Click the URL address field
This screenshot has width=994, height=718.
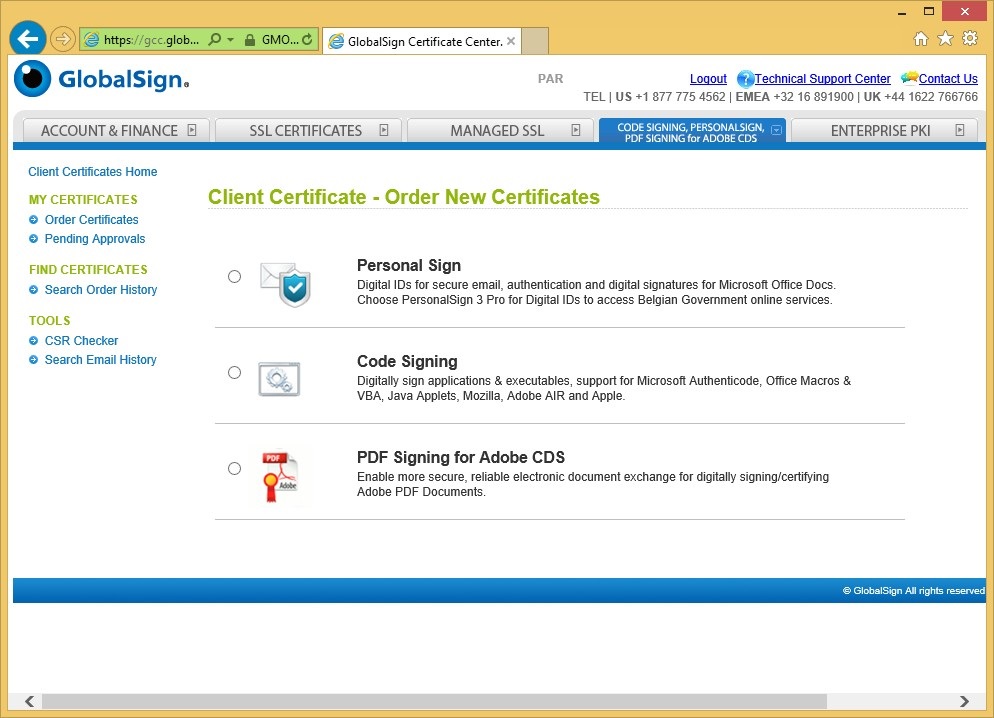click(x=152, y=40)
